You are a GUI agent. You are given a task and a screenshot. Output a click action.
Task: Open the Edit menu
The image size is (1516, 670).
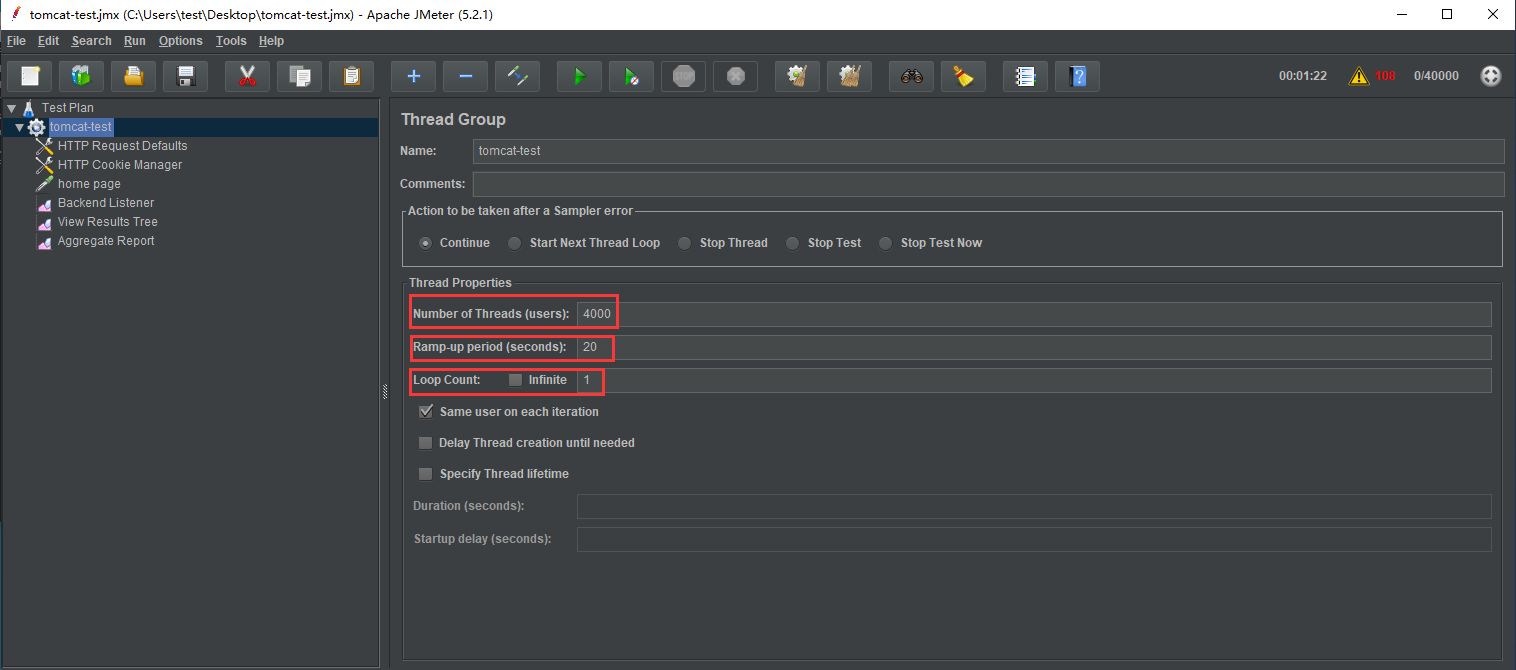pos(49,41)
